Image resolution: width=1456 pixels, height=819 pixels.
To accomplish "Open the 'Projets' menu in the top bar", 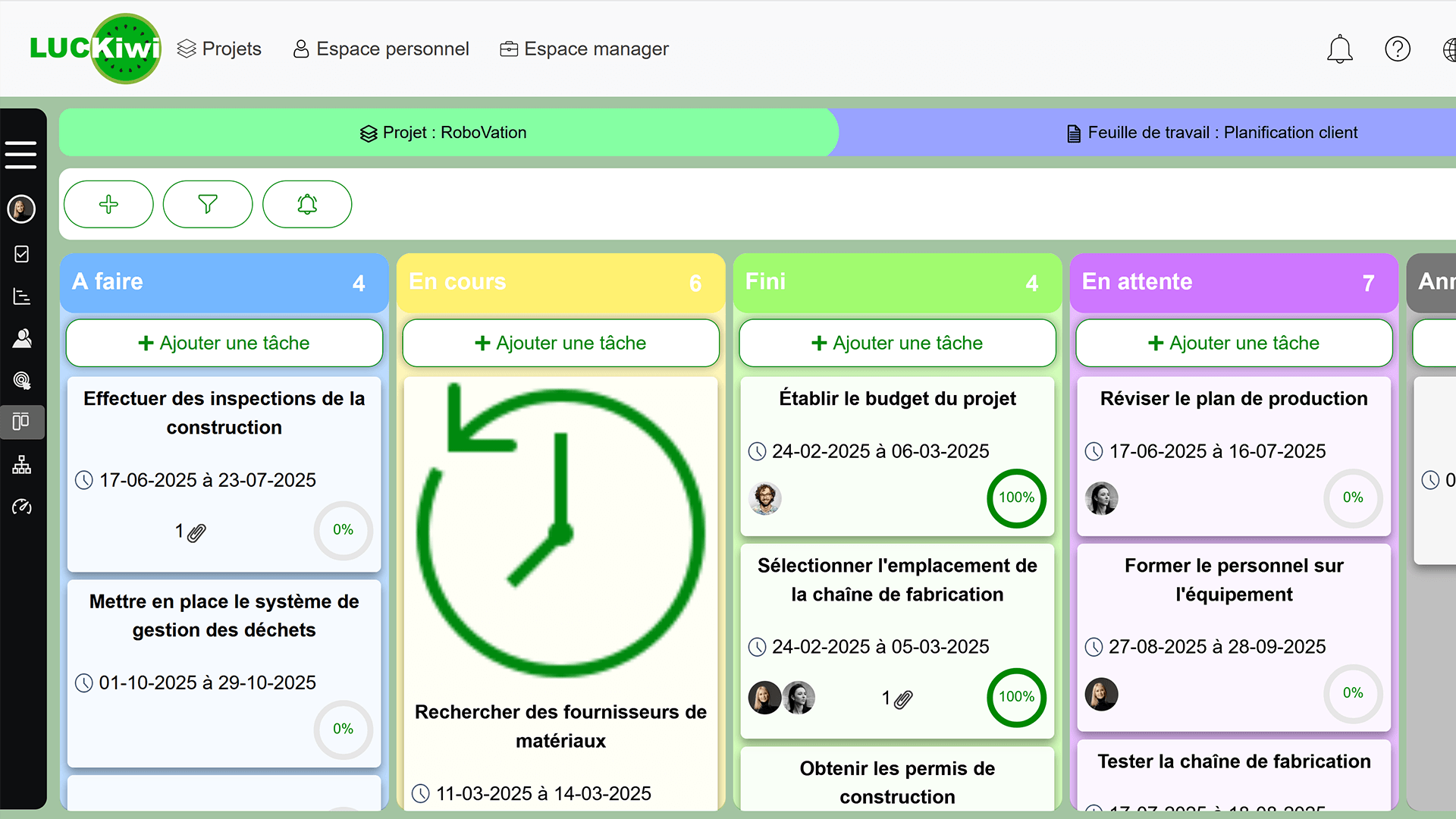I will coord(219,49).
